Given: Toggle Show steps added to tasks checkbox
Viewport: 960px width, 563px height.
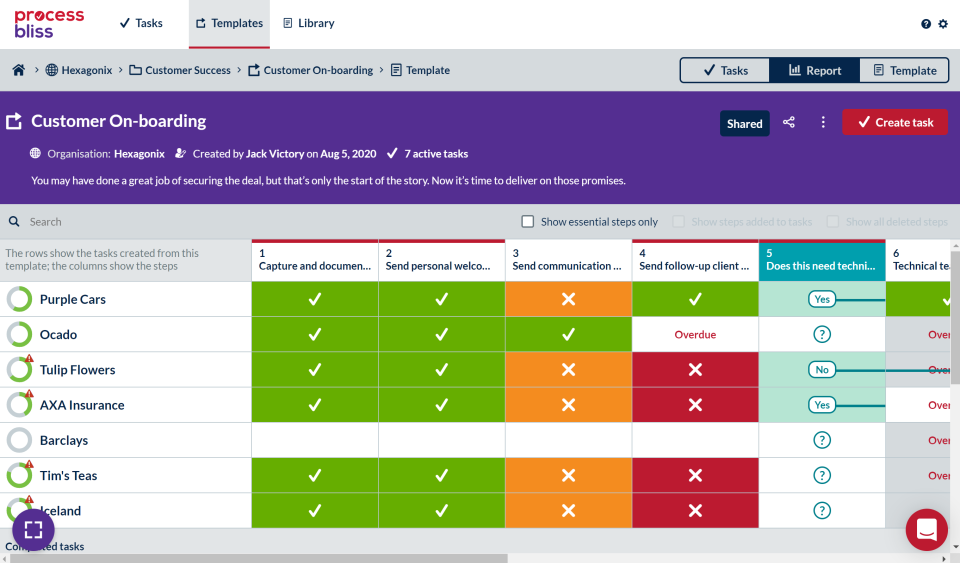Looking at the screenshot, I should point(678,222).
